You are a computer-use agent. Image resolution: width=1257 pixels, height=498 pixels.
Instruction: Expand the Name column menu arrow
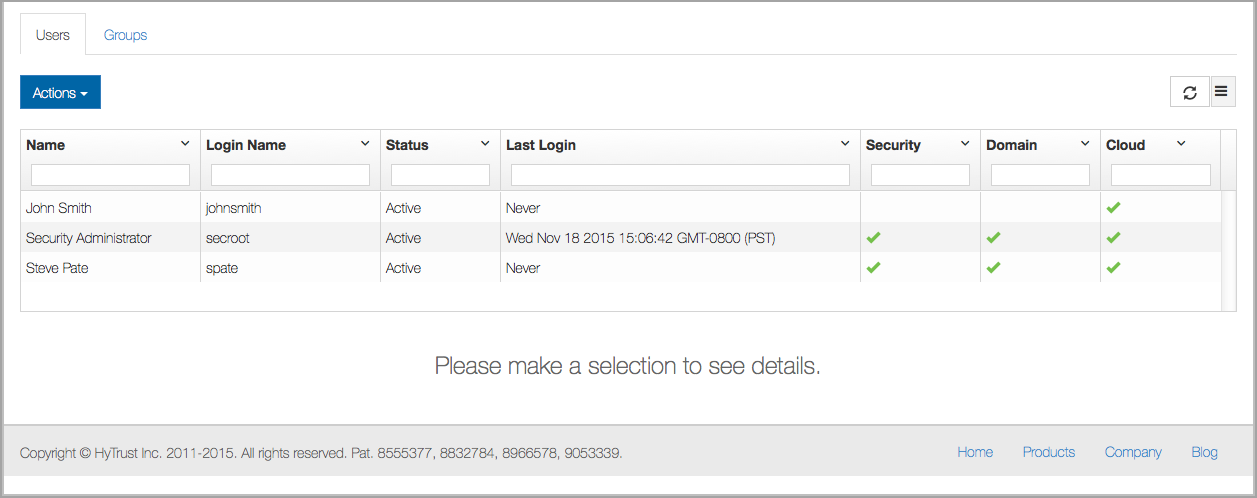click(185, 144)
